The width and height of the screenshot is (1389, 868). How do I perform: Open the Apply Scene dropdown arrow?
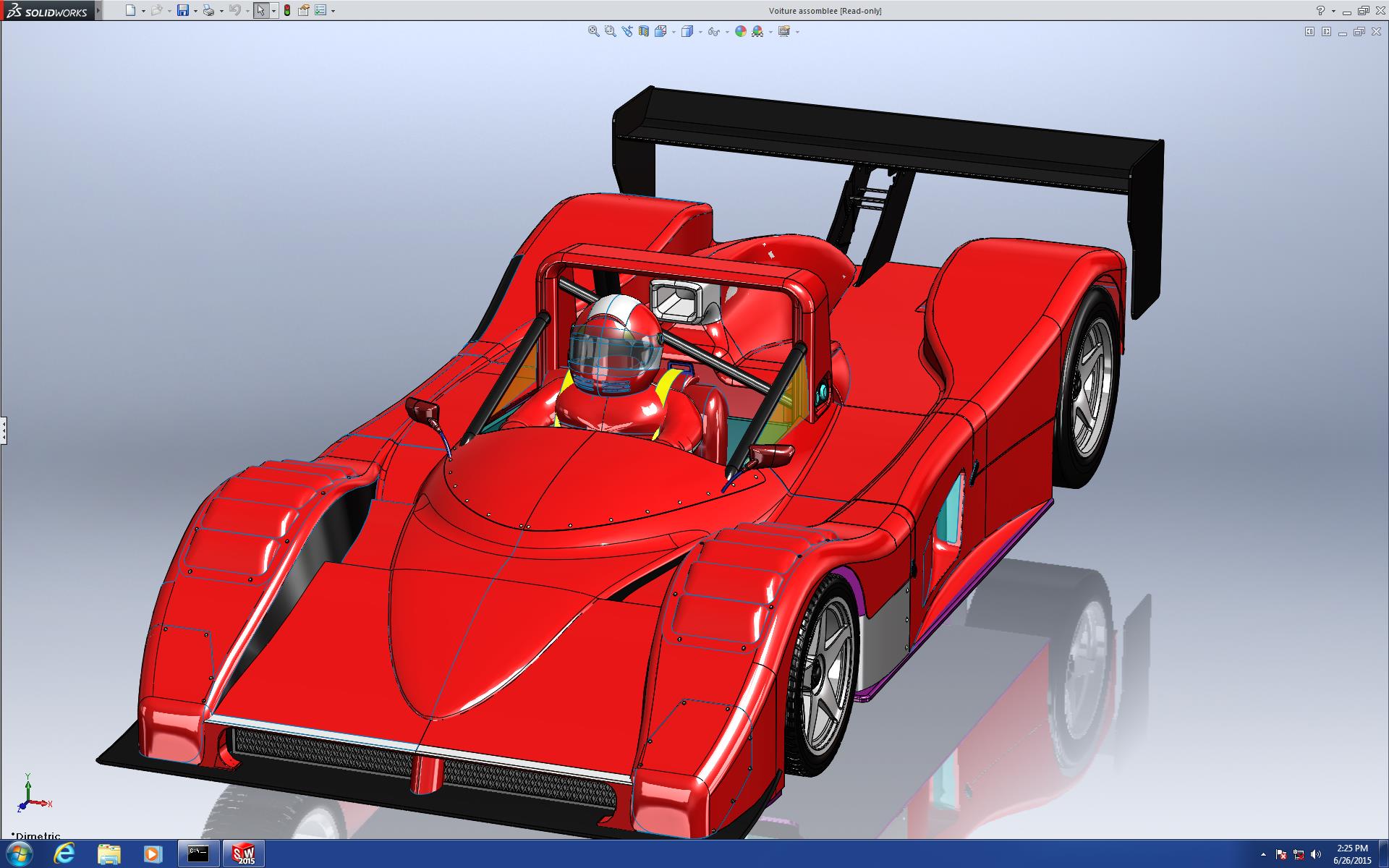[770, 32]
